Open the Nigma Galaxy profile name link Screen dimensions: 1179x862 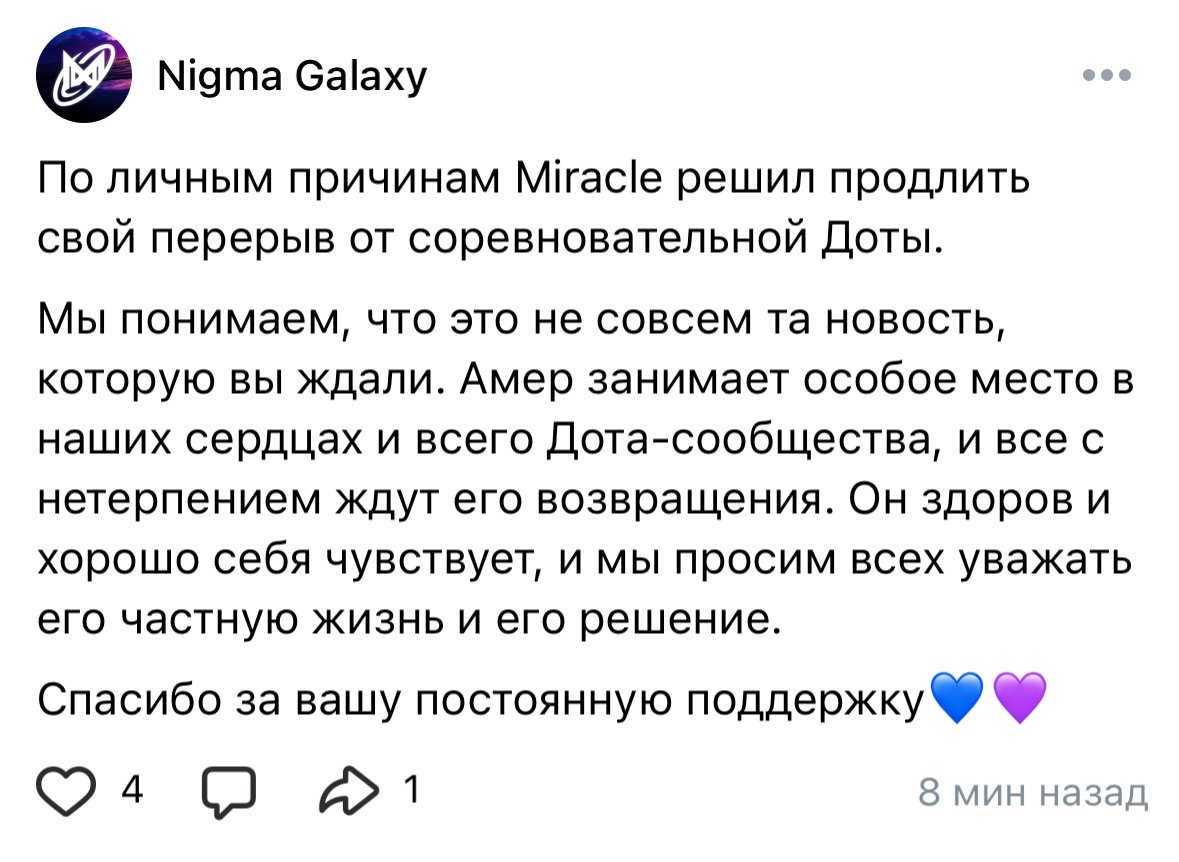293,75
